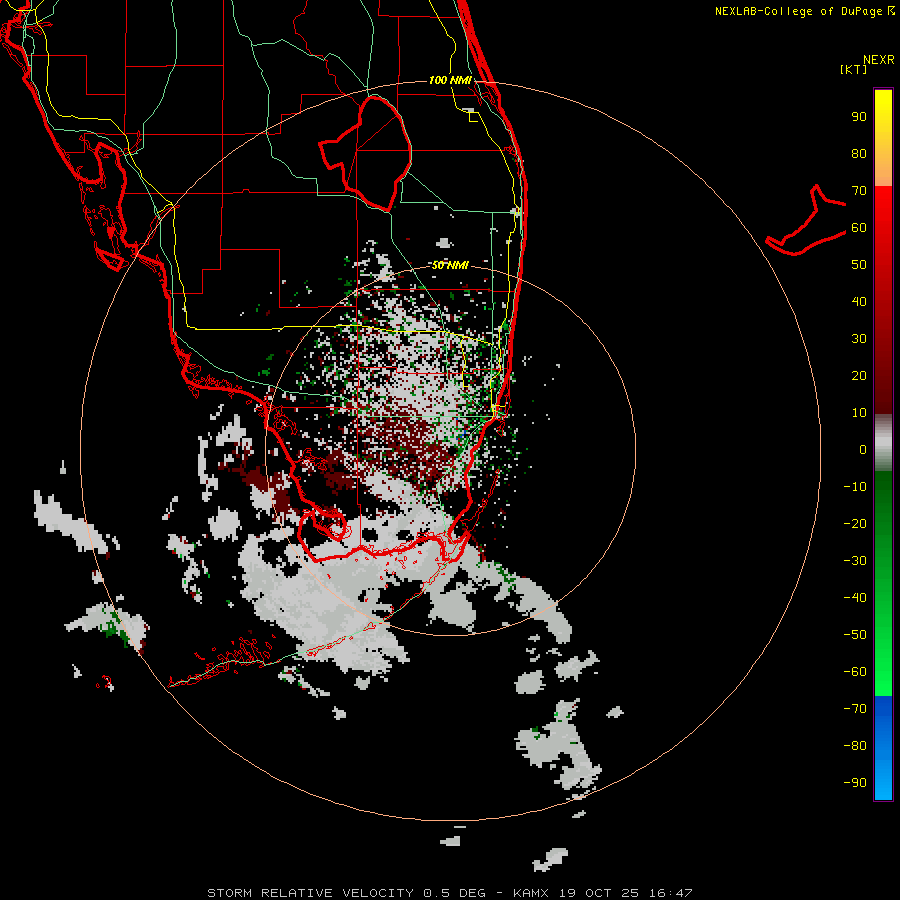Click the 19 OCT 25 date text
The image size is (900, 900).
click(599, 893)
